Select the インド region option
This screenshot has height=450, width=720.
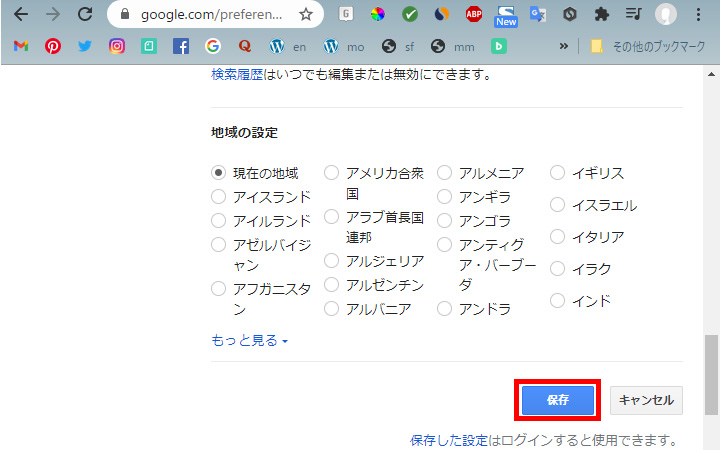tap(557, 301)
